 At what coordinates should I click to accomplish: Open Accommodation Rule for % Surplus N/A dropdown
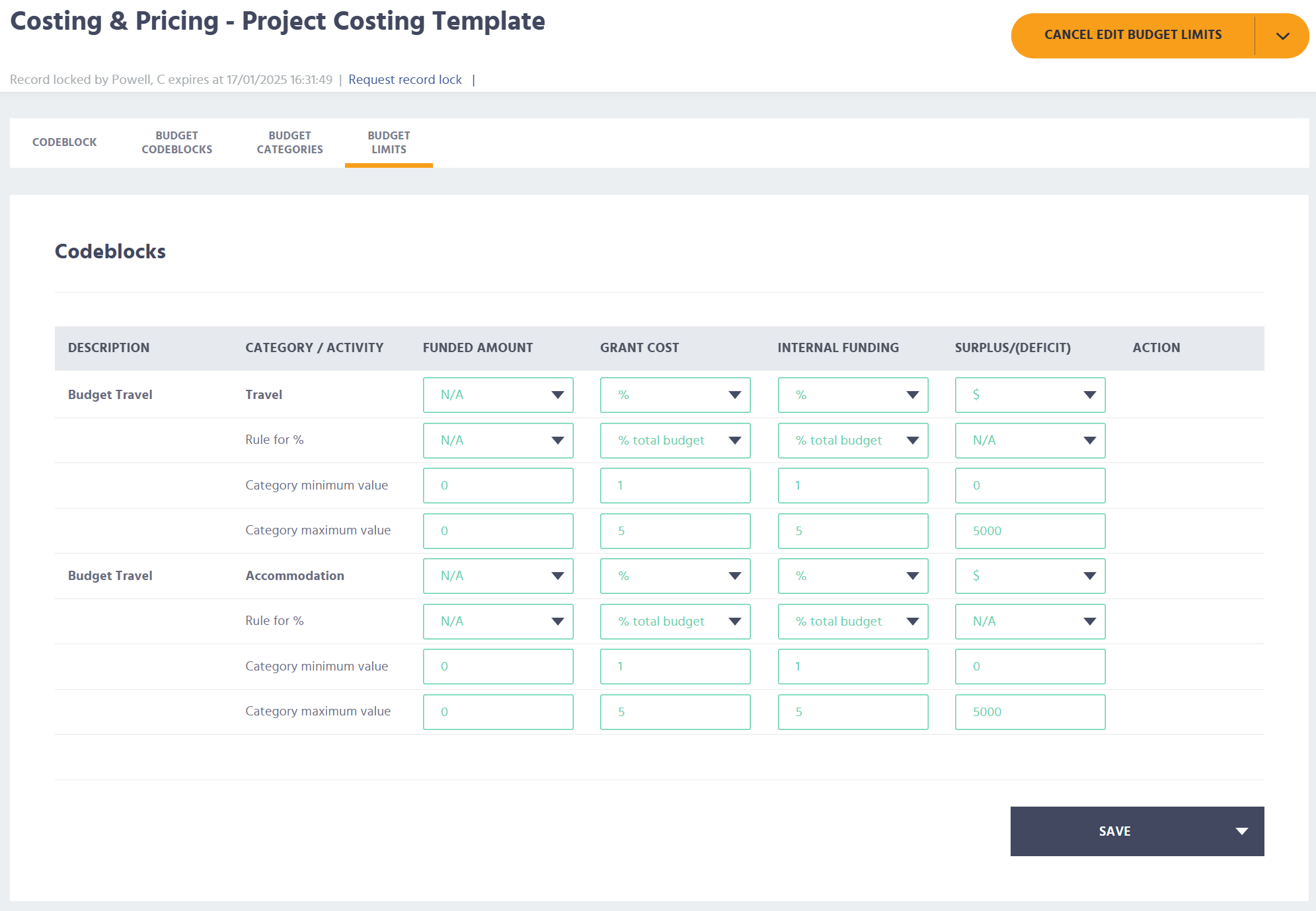point(1030,622)
